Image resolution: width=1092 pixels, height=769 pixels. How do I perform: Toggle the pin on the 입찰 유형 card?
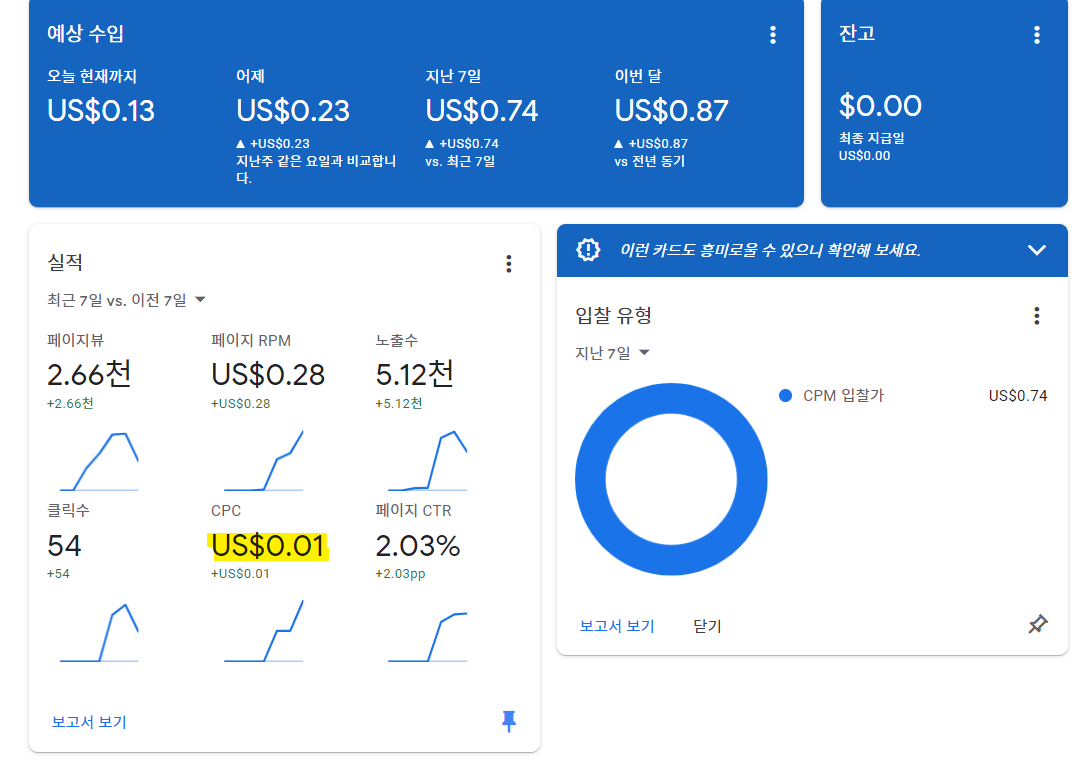click(1038, 626)
